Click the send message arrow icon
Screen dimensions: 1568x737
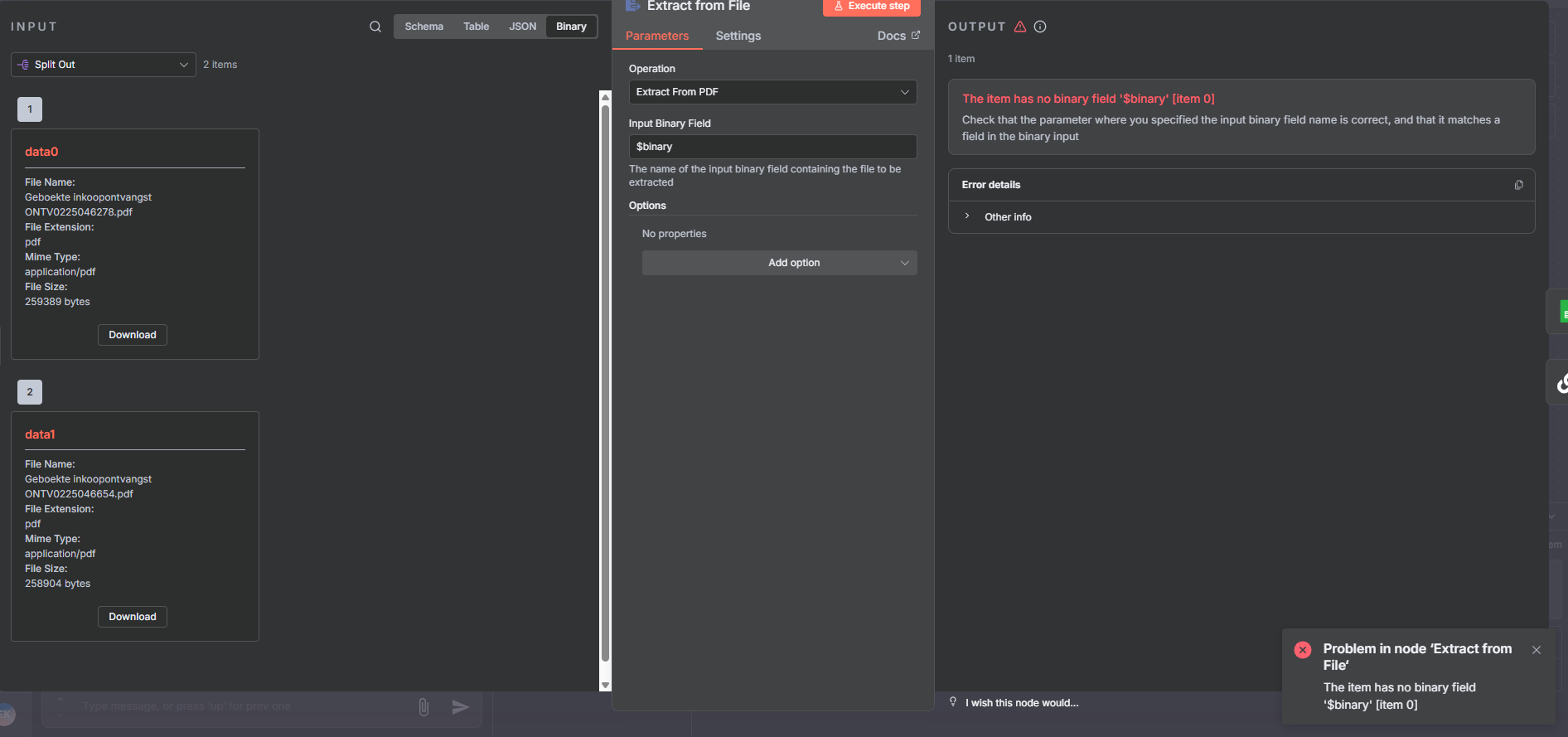pos(461,706)
